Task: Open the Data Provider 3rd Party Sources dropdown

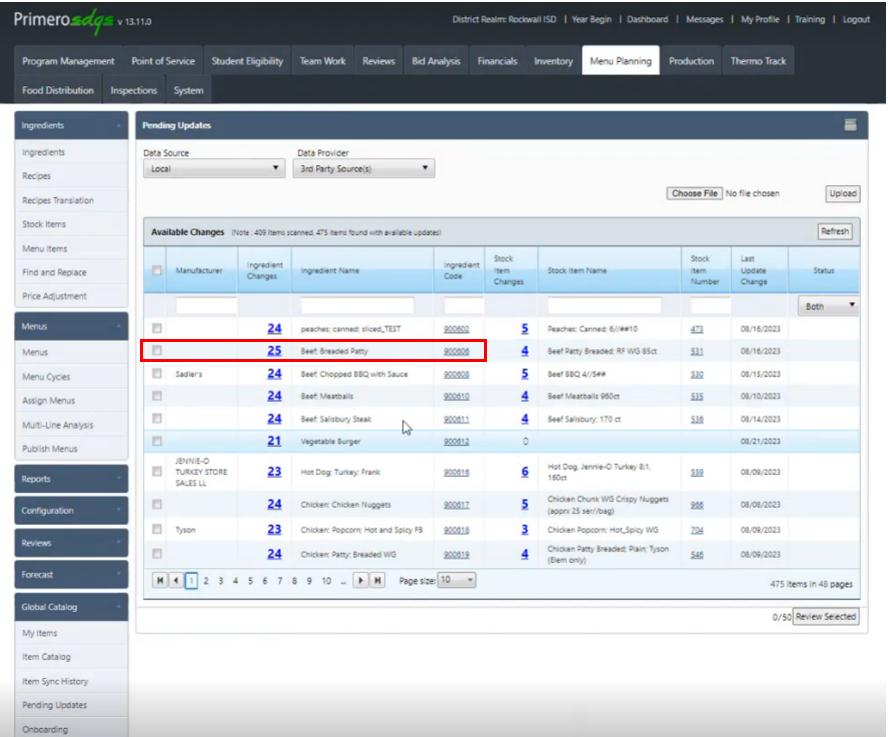Action: tap(362, 168)
